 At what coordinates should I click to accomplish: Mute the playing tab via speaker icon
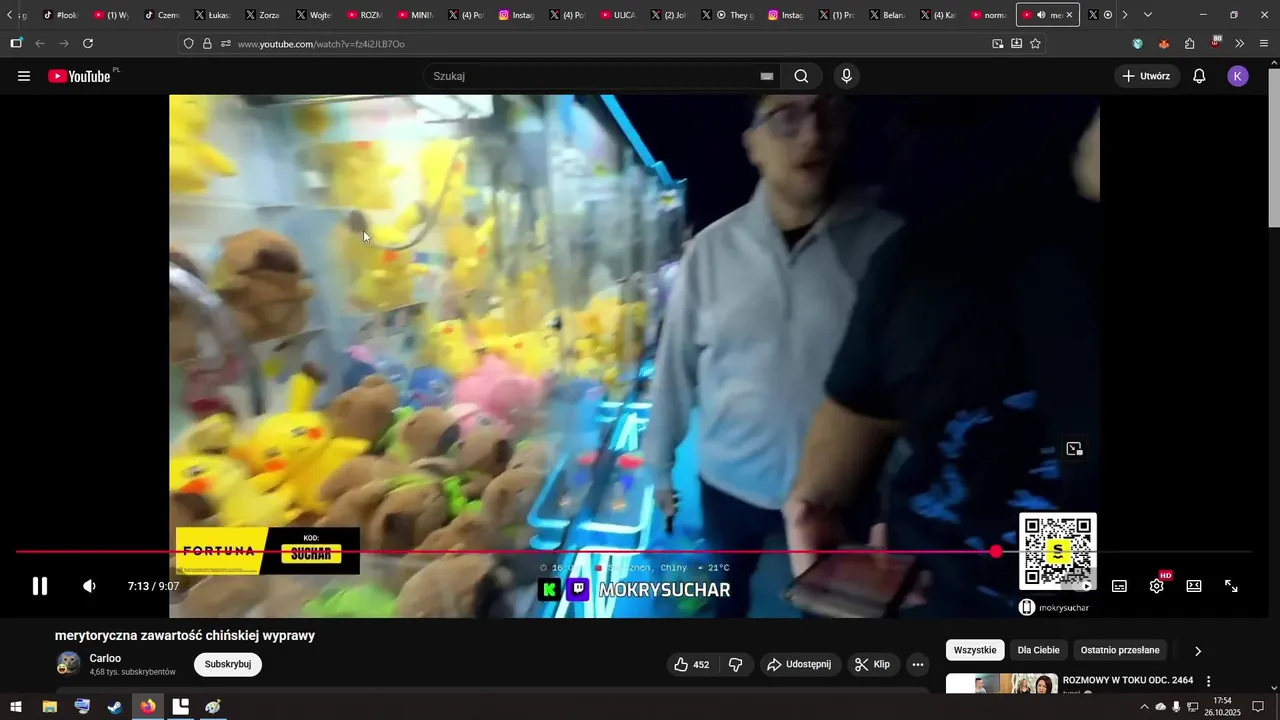coord(1041,15)
